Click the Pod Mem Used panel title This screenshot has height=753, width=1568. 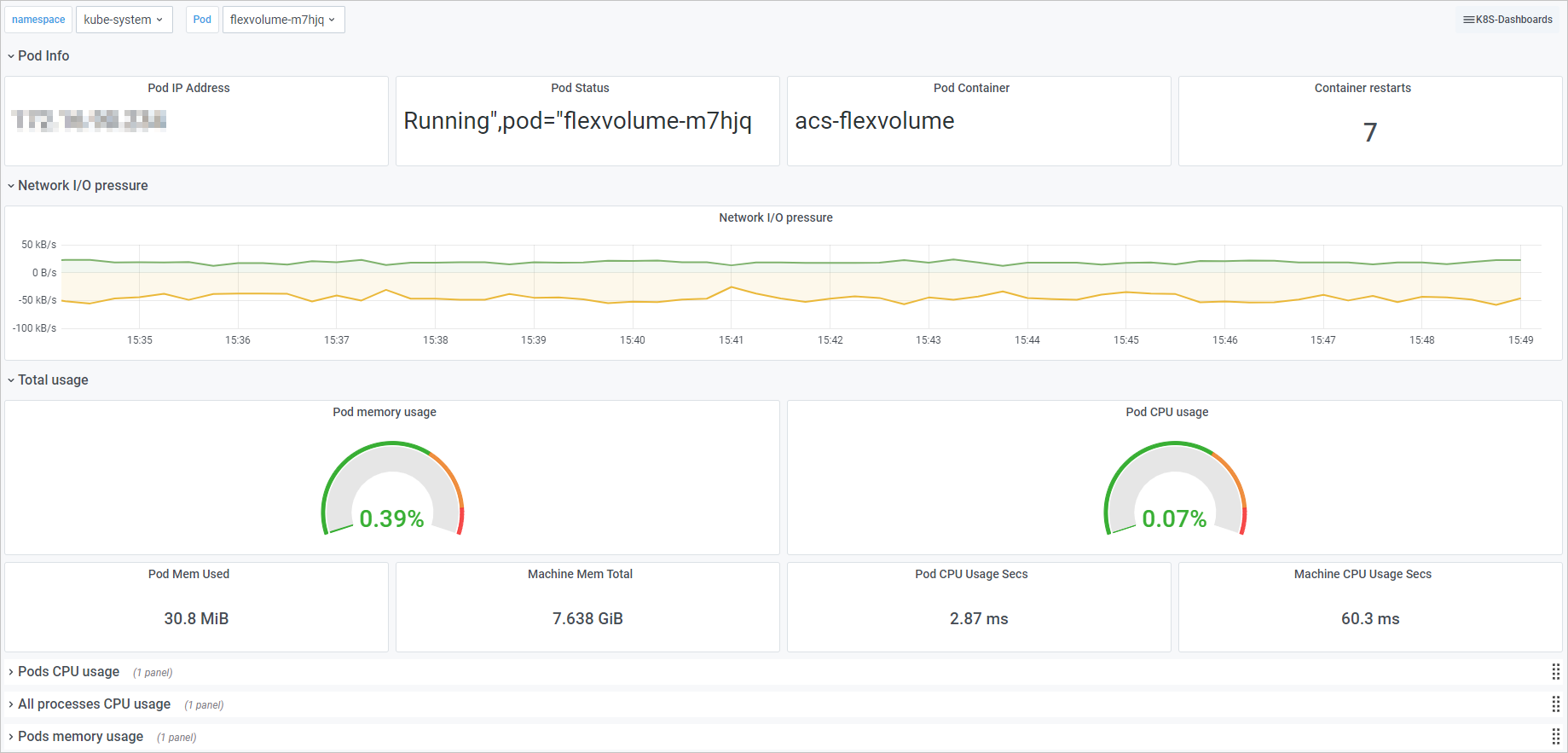pos(188,574)
